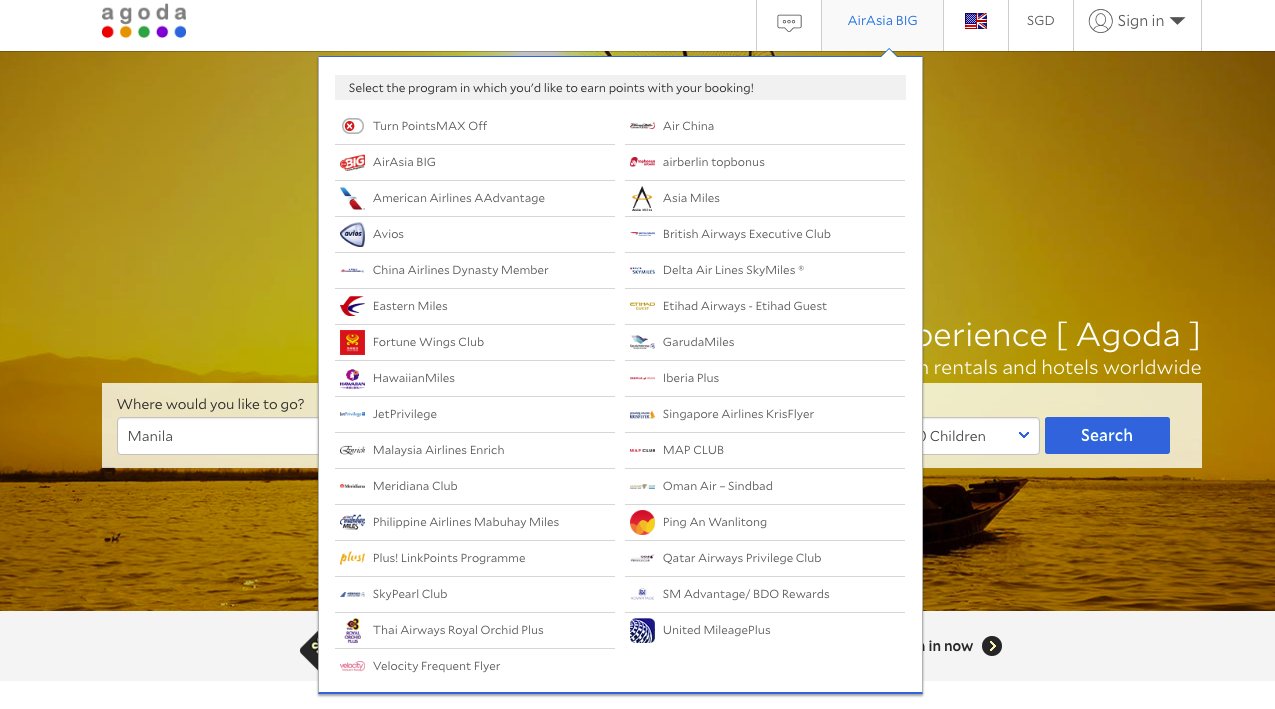Click the Agoda logo
1275x709 pixels.
point(144,21)
